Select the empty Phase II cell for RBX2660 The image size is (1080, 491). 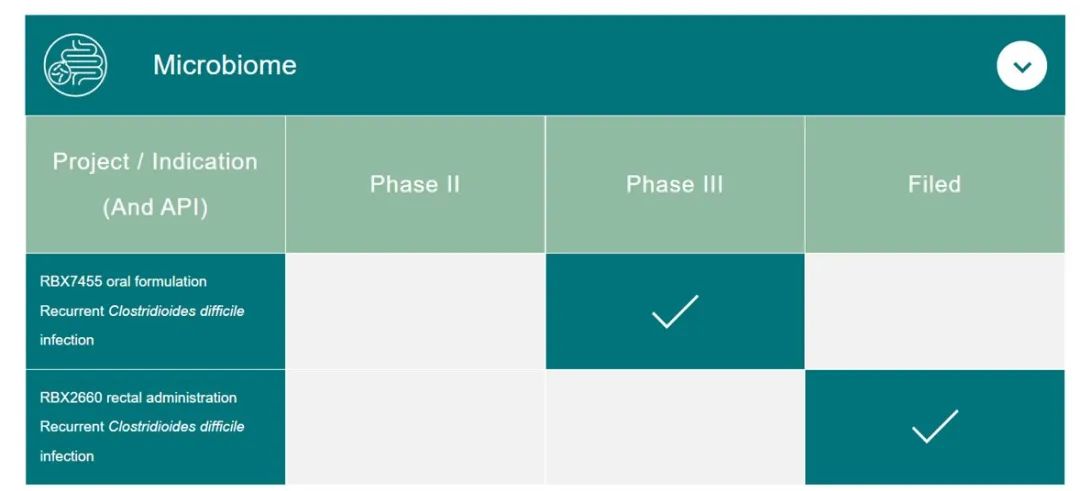415,427
